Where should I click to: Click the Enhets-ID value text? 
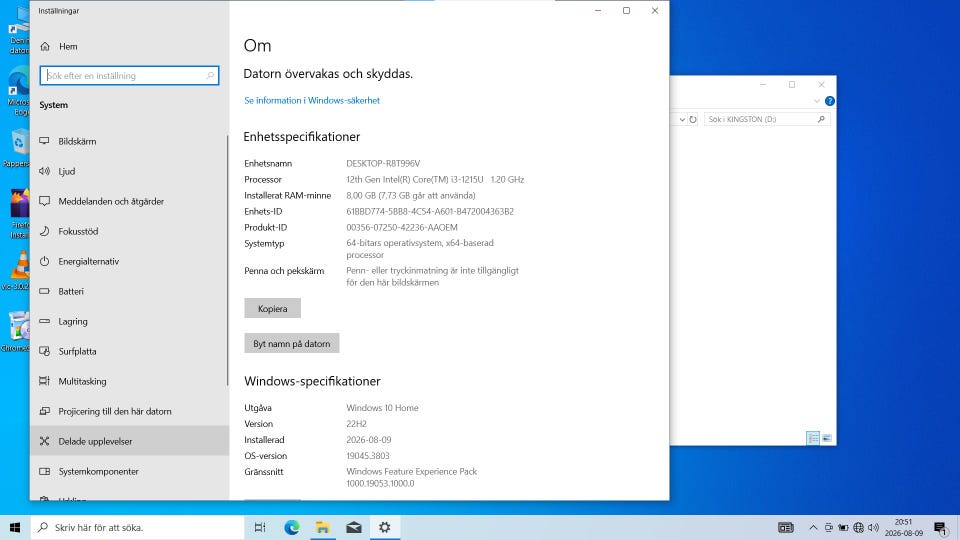tap(430, 211)
